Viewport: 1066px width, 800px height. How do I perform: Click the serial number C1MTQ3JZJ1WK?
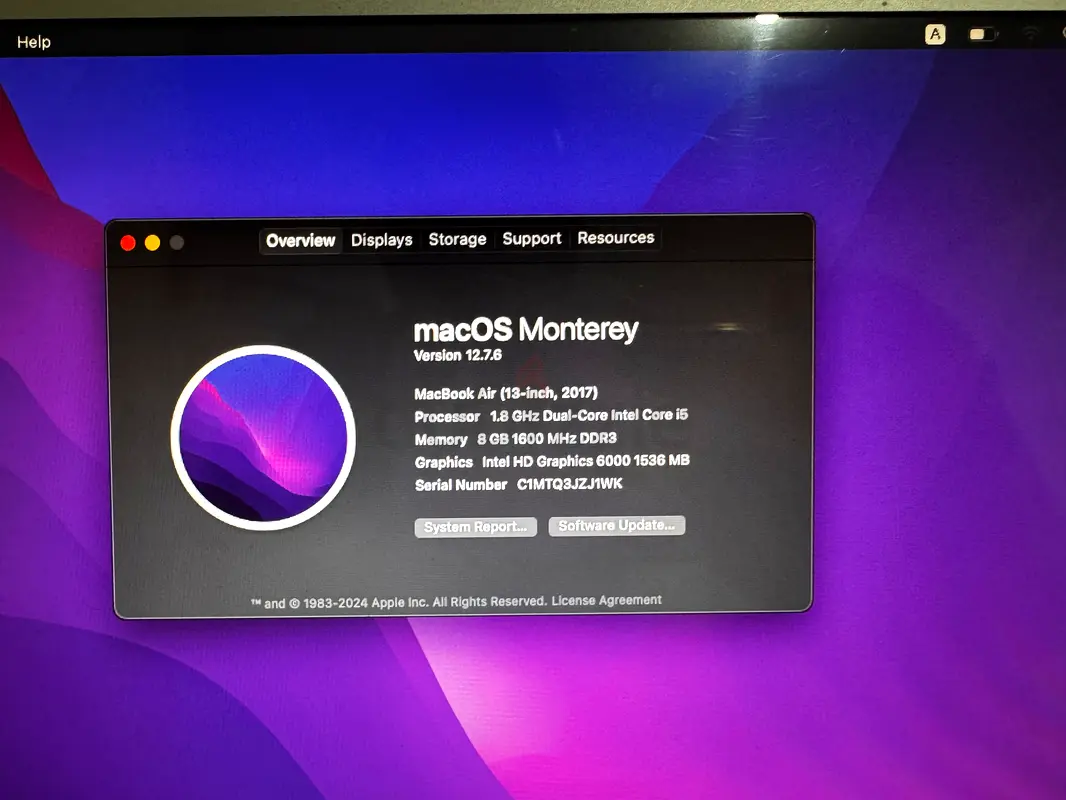[570, 484]
